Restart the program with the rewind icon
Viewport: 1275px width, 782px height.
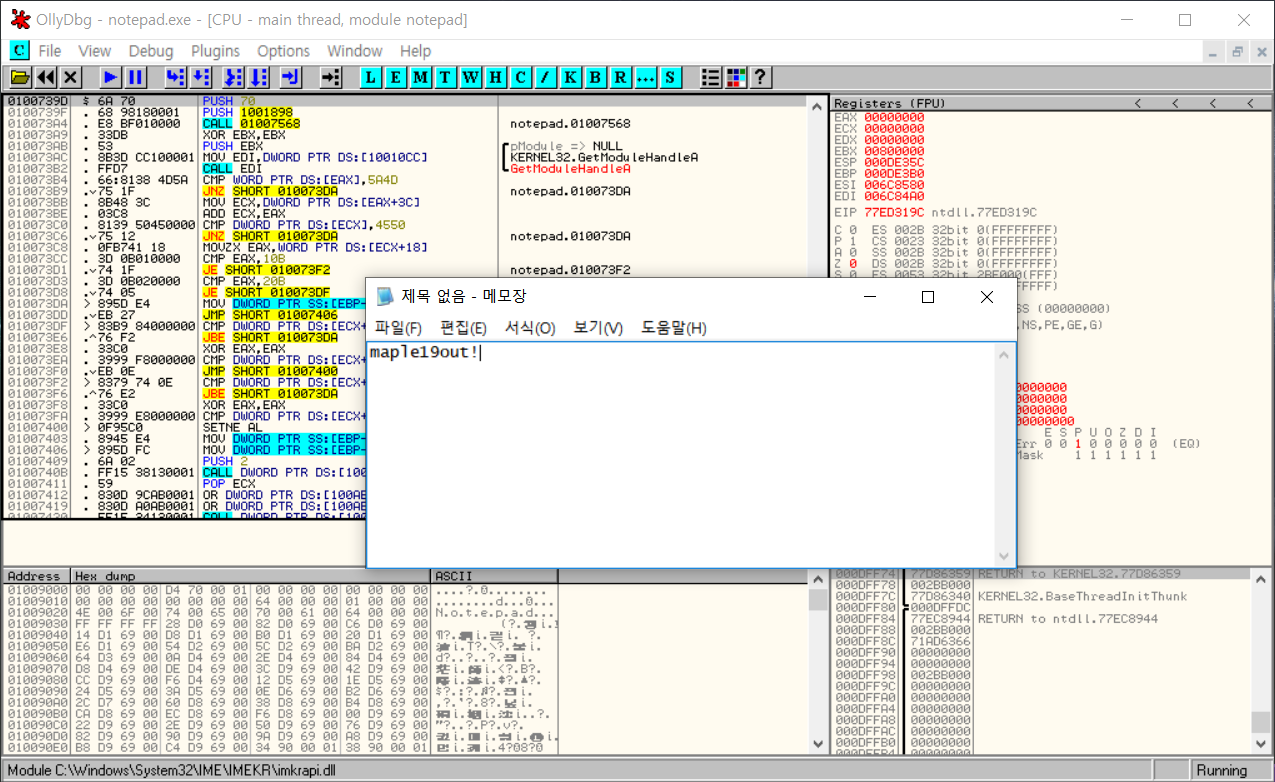[46, 77]
